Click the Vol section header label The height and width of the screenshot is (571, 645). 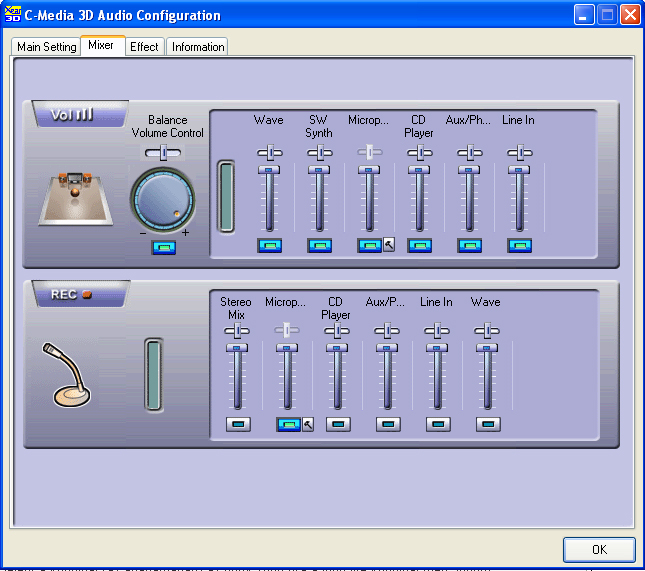80,114
